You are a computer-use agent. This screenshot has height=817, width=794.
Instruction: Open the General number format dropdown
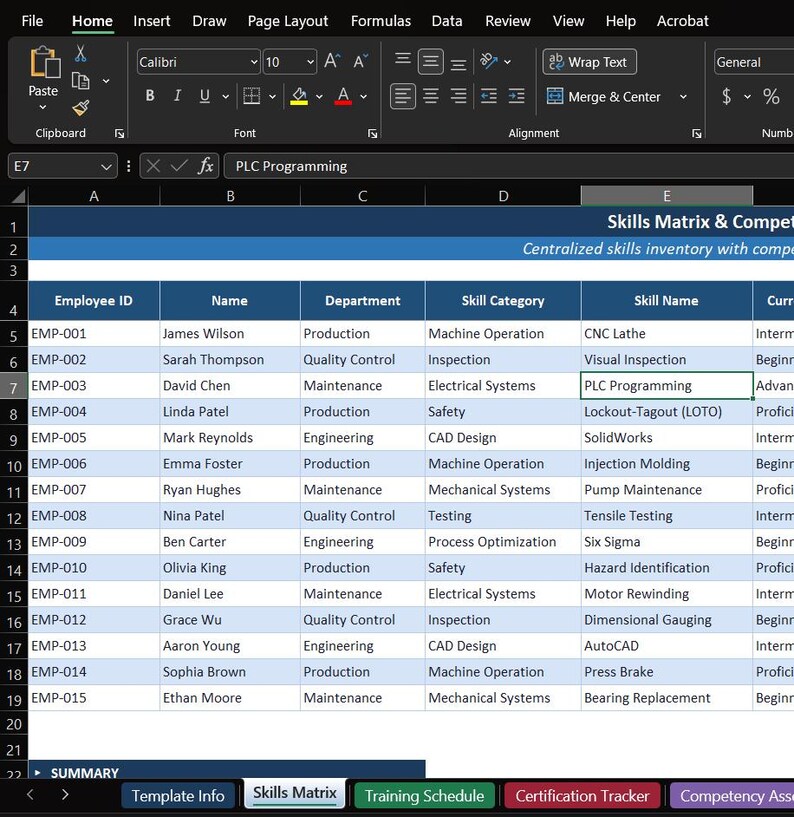click(x=754, y=62)
